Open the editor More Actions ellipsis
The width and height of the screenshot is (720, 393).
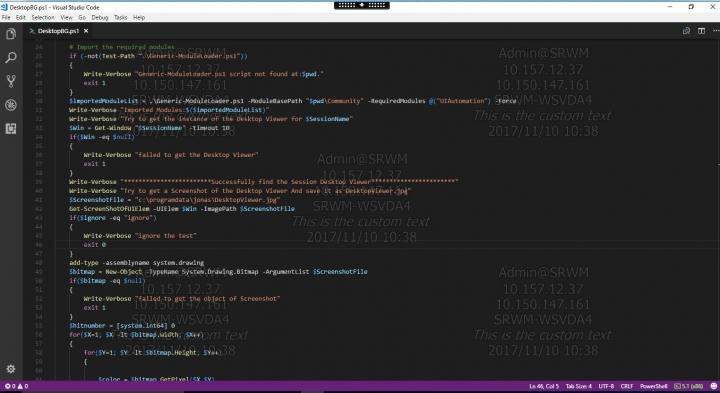point(716,31)
